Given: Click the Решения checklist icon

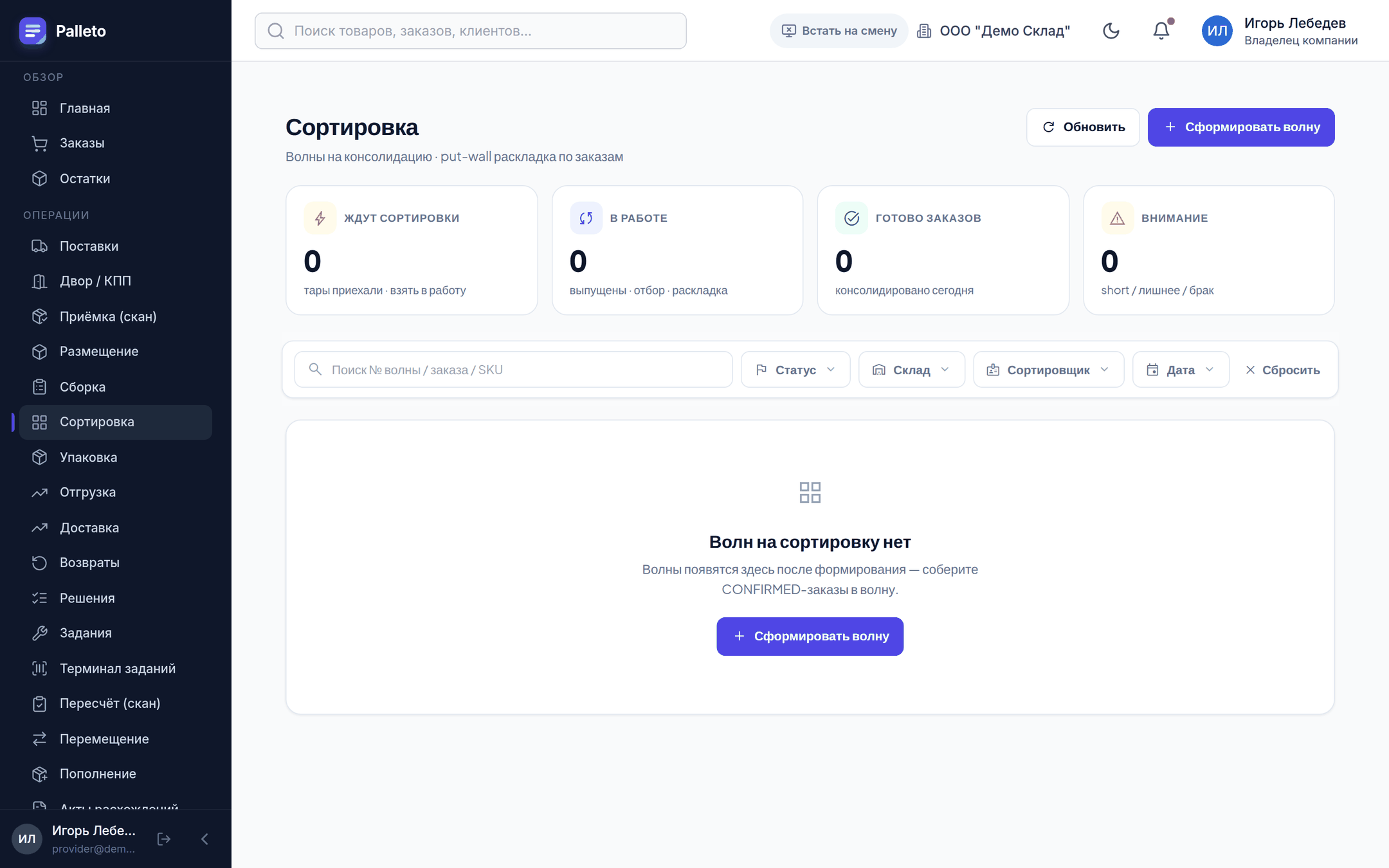Looking at the screenshot, I should click(x=40, y=598).
